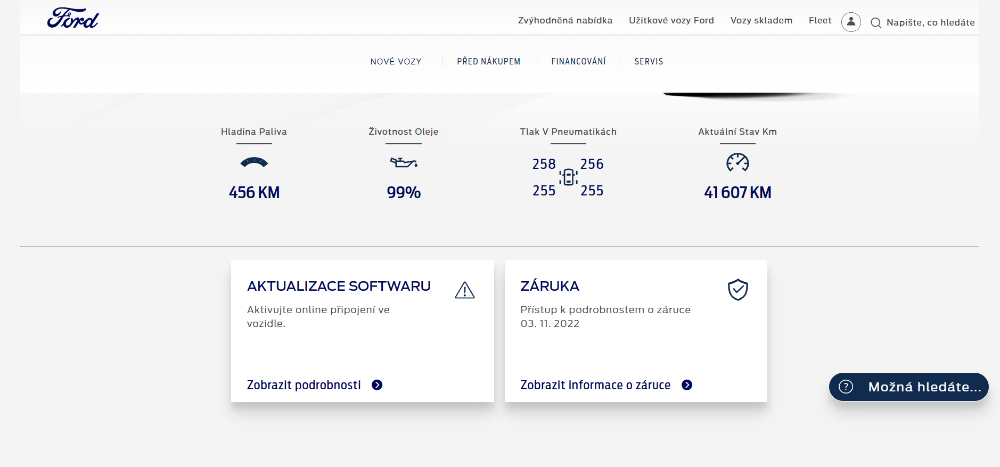Open the user account profile icon

click(851, 22)
